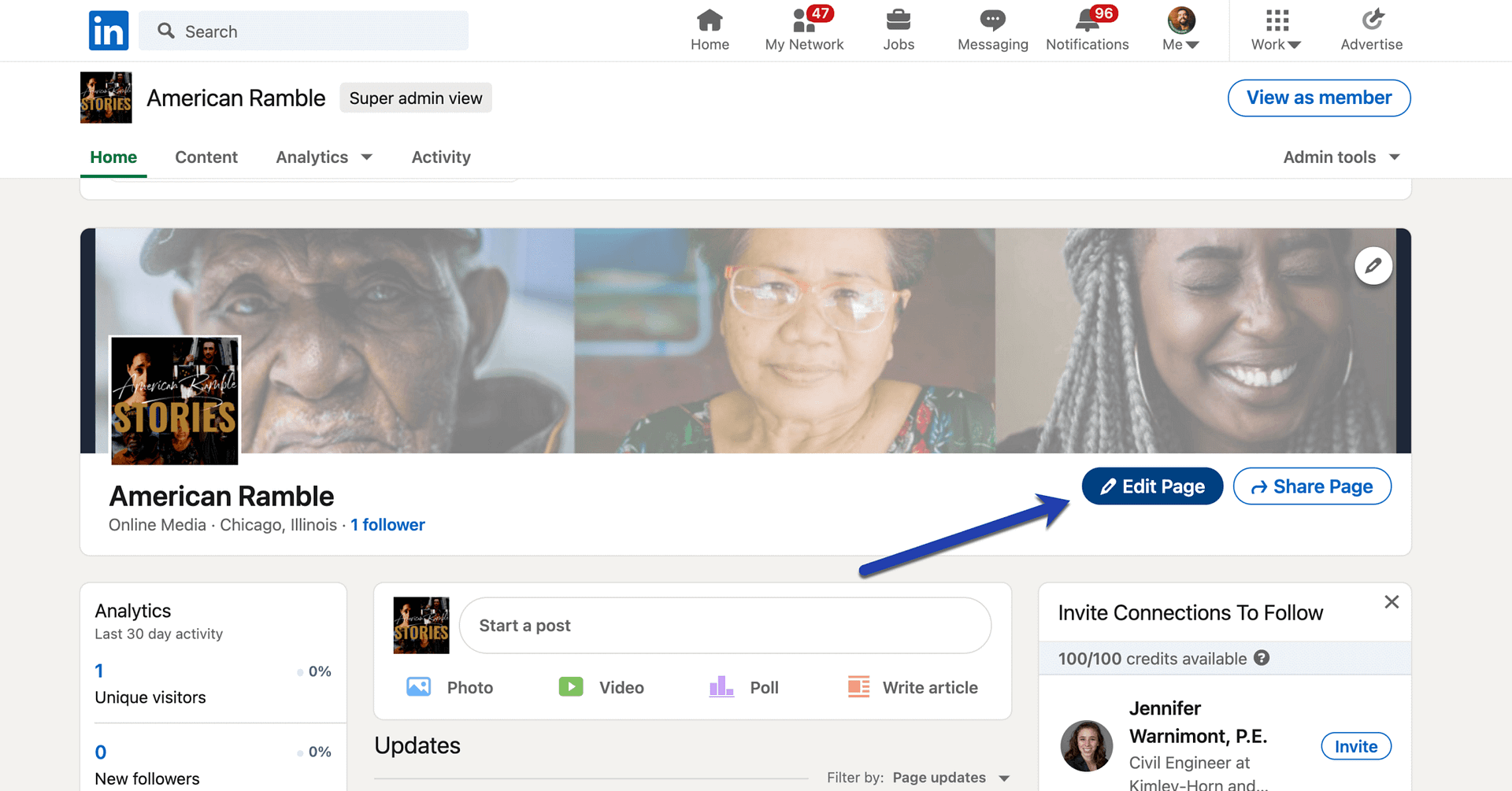The height and width of the screenshot is (791, 1512).
Task: Click pencil icon to edit cover image
Action: coord(1373,266)
